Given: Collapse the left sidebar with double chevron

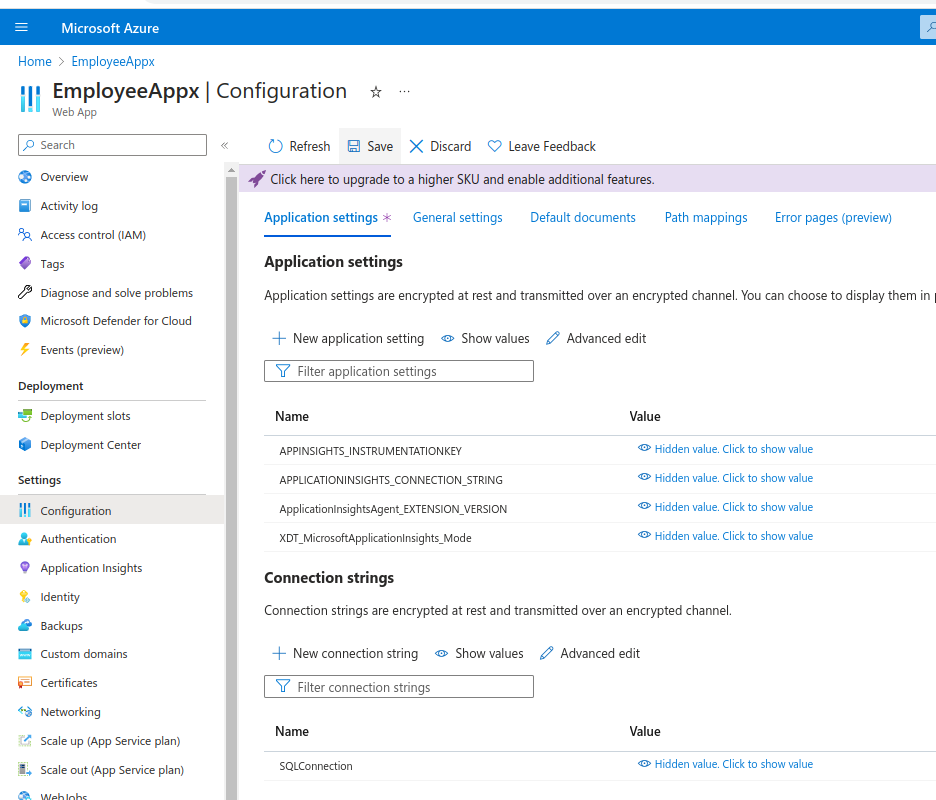Looking at the screenshot, I should [224, 145].
